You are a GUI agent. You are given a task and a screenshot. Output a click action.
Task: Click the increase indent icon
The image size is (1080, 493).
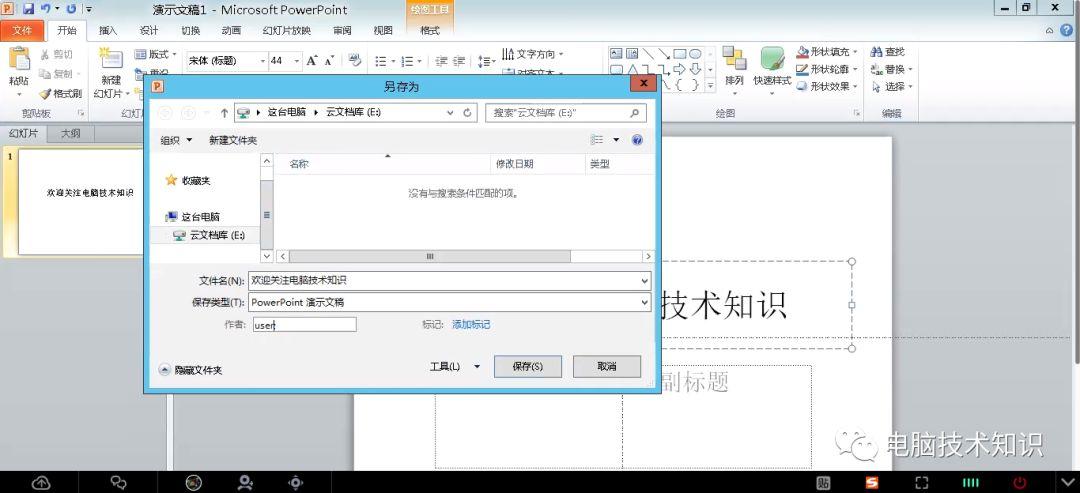click(459, 61)
